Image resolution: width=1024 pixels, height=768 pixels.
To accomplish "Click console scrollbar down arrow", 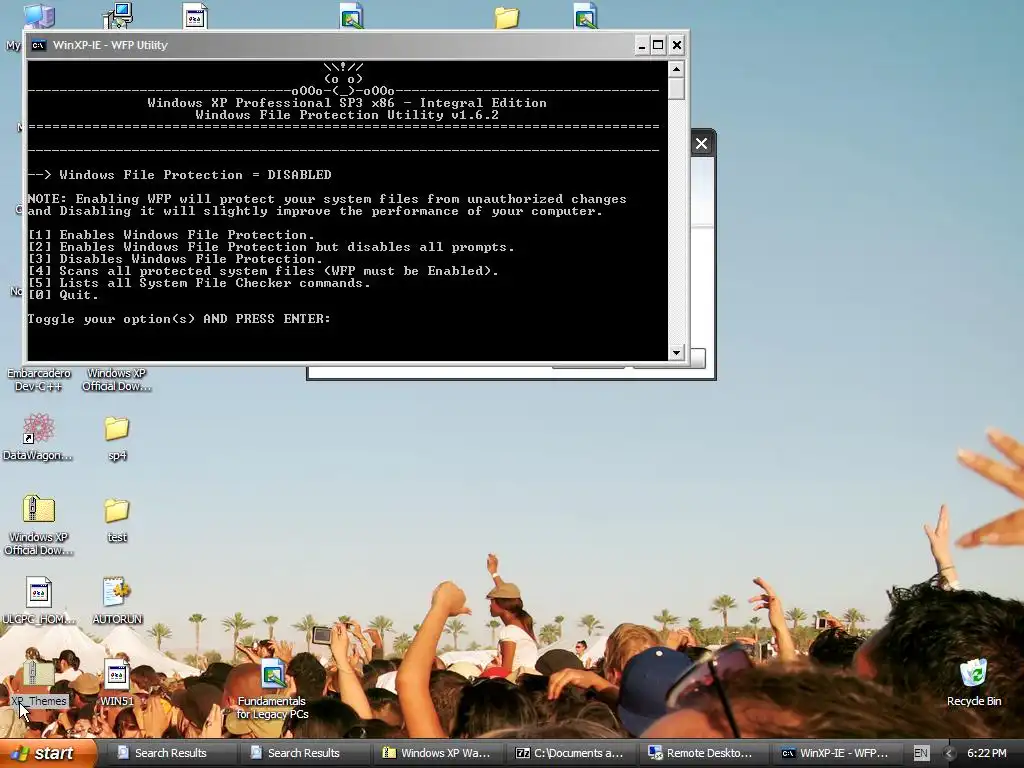I will [x=677, y=353].
